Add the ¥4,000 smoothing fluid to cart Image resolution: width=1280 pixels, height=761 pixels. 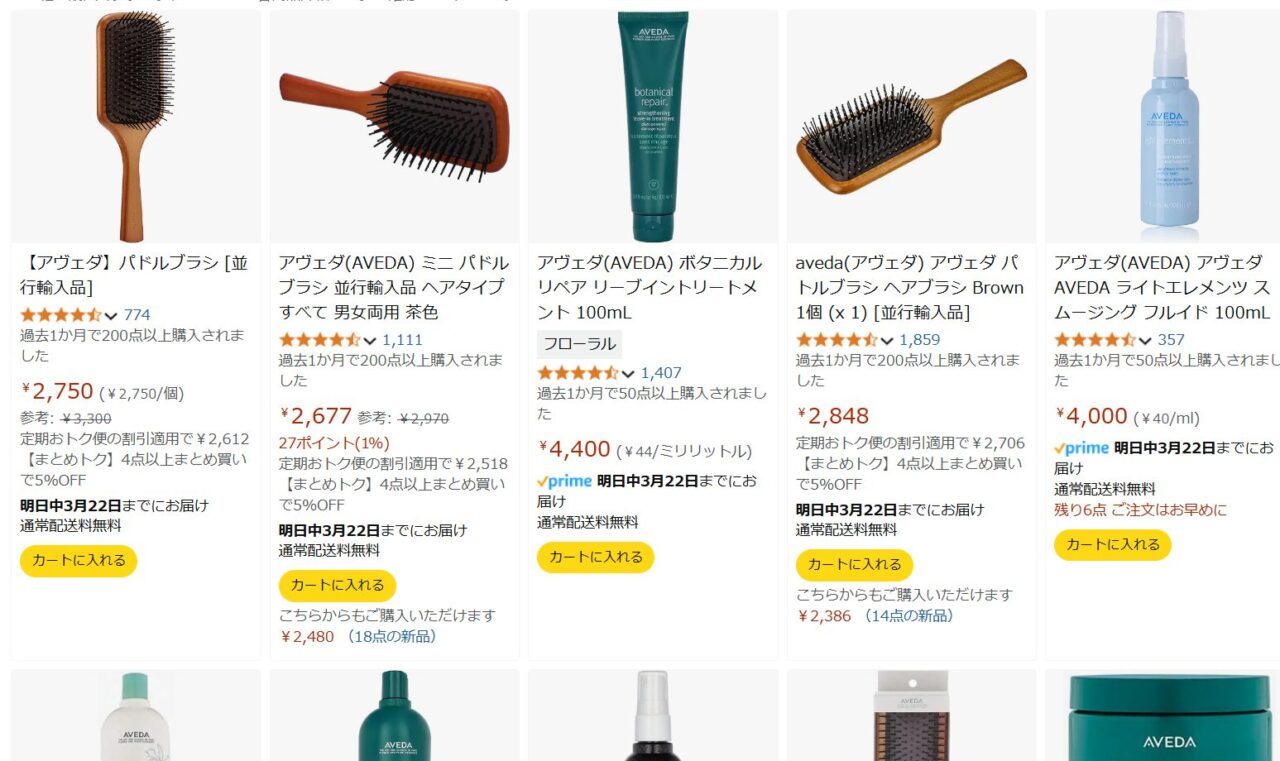click(x=1112, y=545)
